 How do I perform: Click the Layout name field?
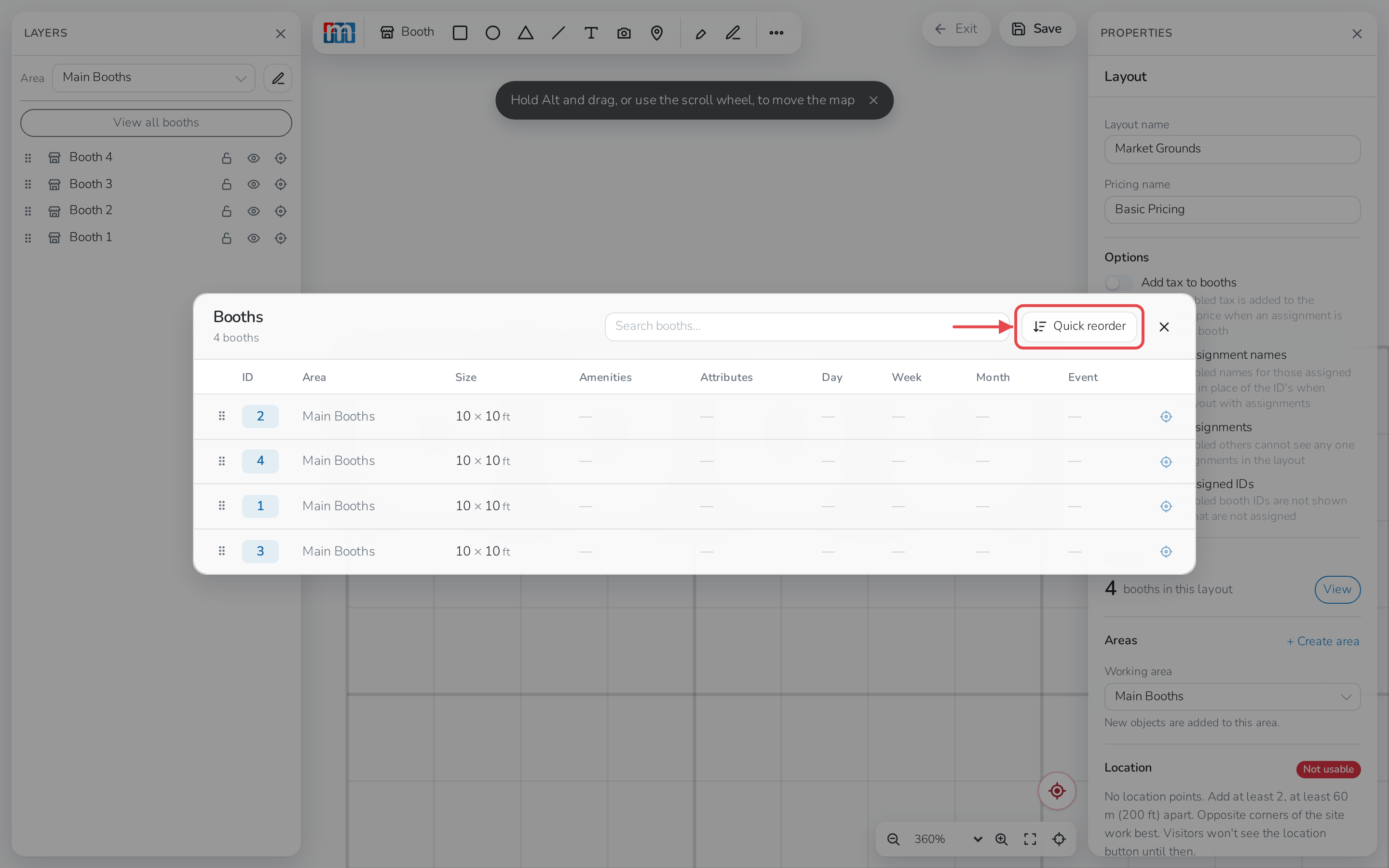pos(1232,149)
